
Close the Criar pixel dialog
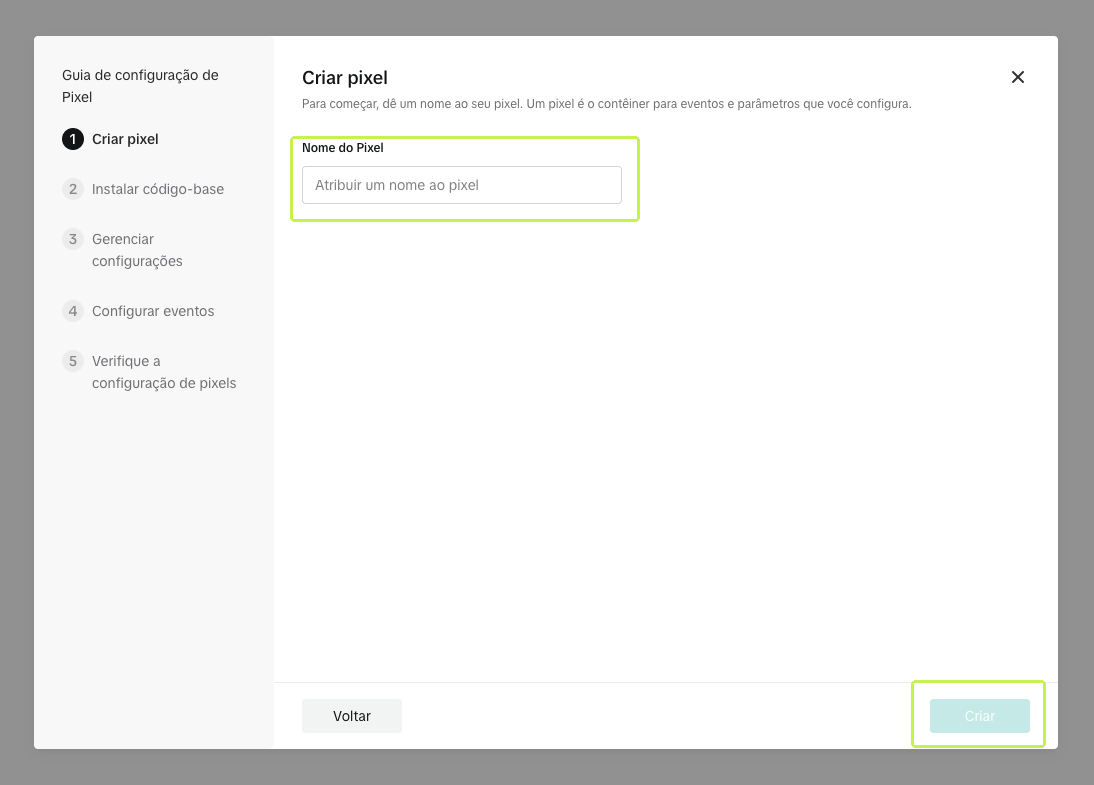coord(1017,77)
